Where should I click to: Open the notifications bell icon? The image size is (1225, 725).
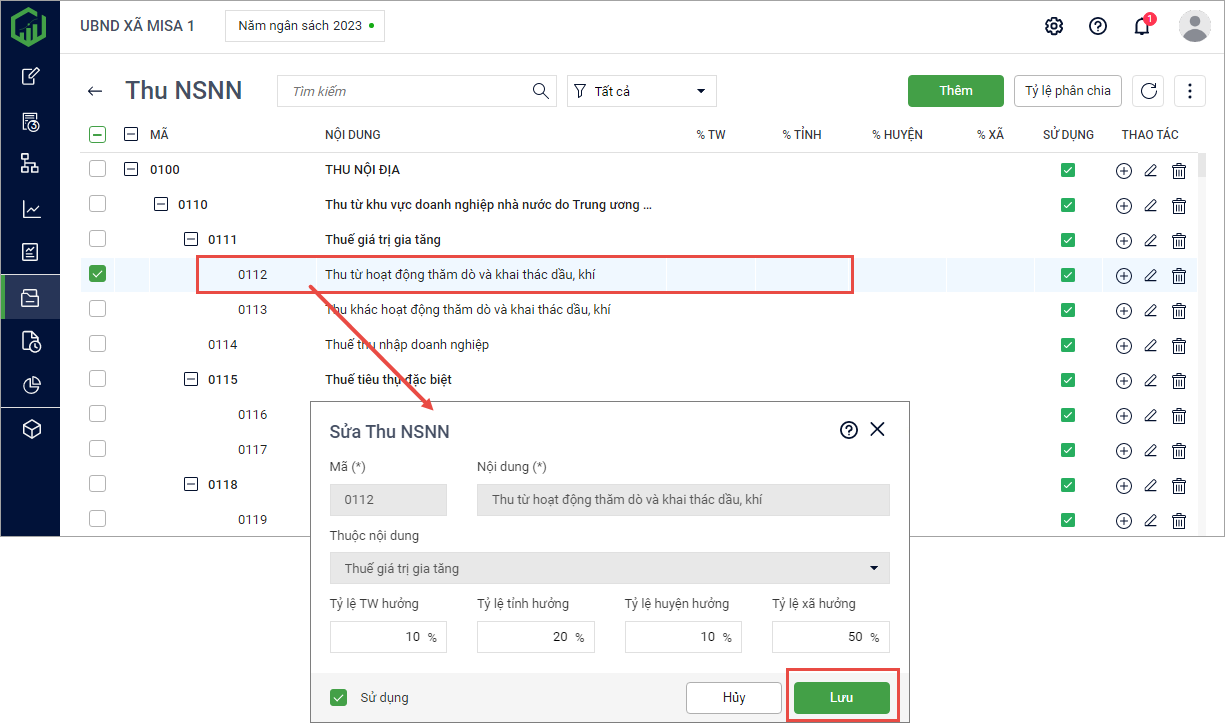[1141, 26]
